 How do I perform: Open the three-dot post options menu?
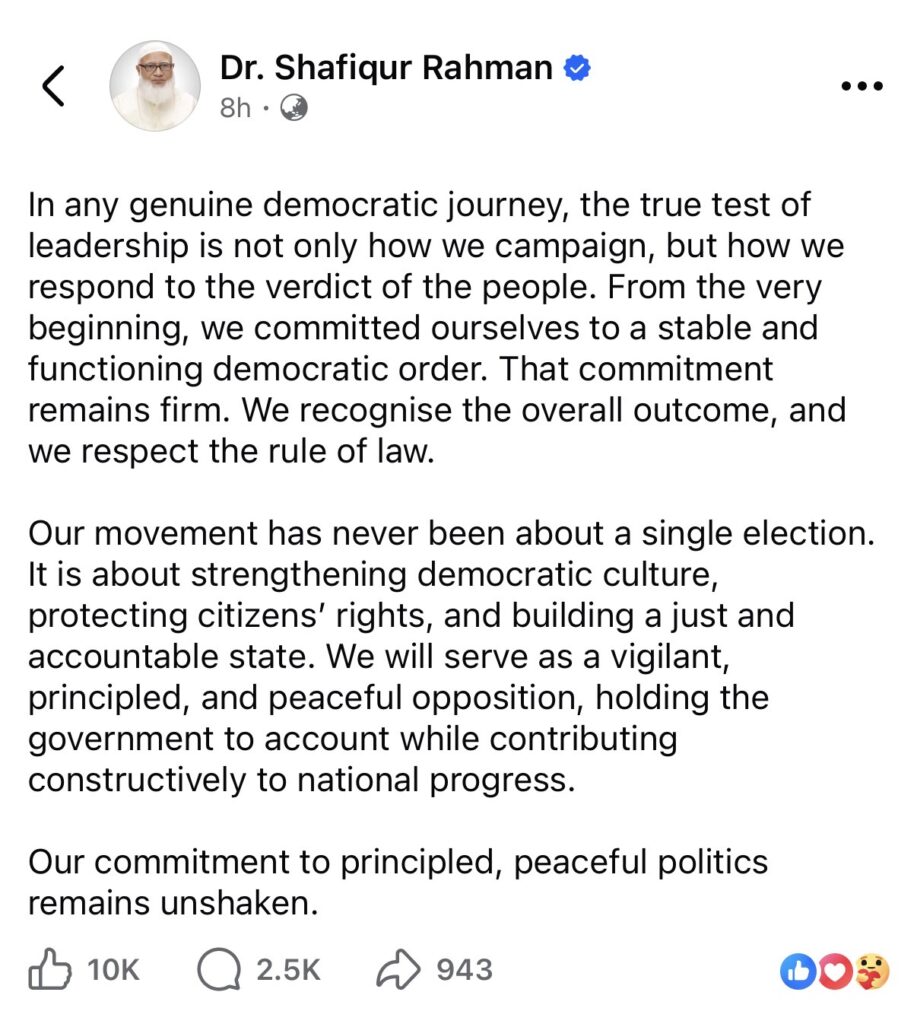(861, 87)
